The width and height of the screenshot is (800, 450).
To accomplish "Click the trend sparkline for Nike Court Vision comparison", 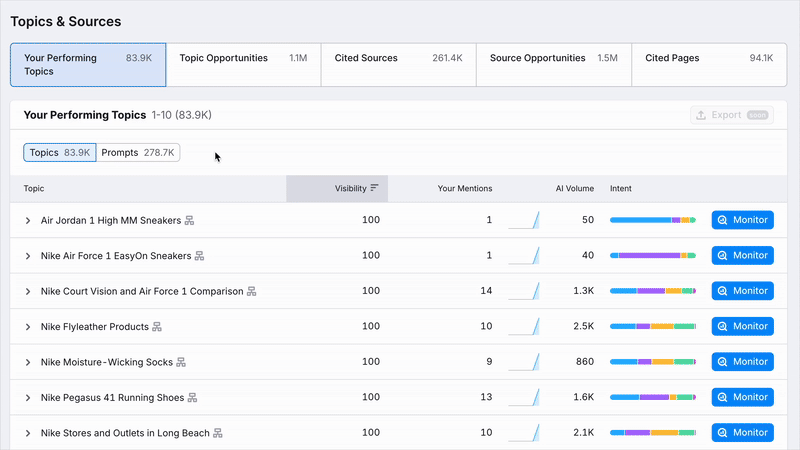I will pos(522,291).
